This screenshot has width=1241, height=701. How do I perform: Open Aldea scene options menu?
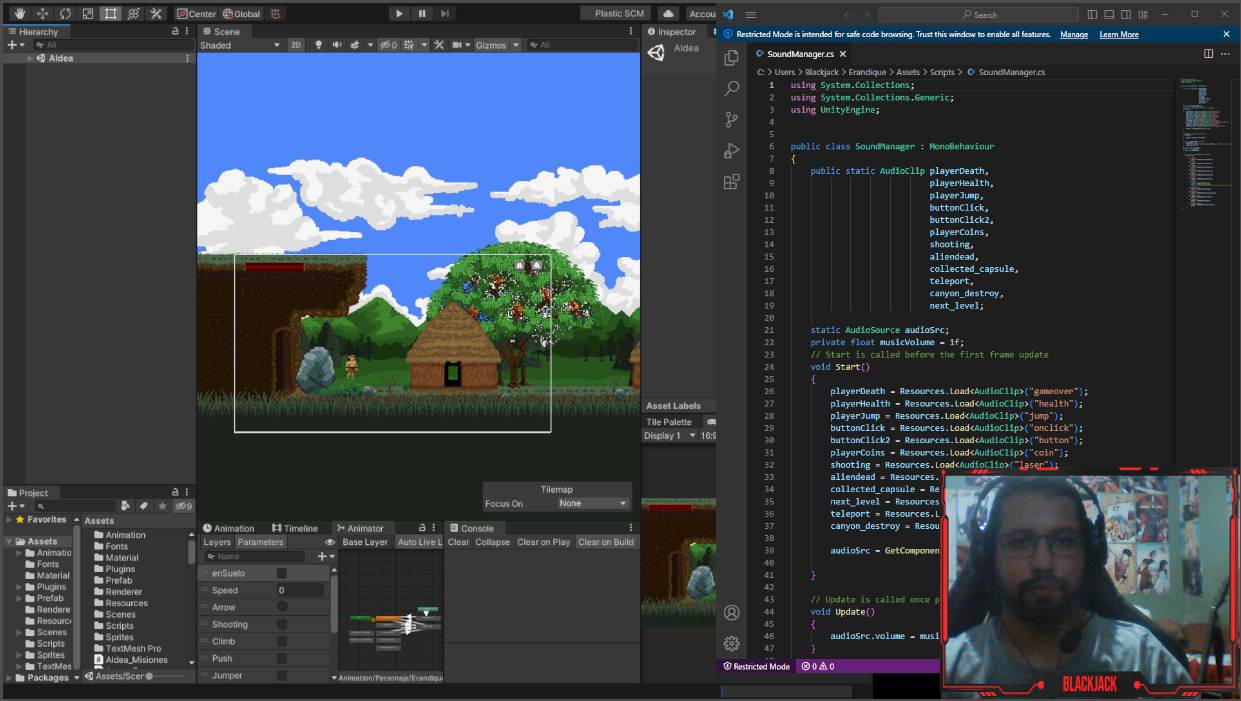(187, 58)
